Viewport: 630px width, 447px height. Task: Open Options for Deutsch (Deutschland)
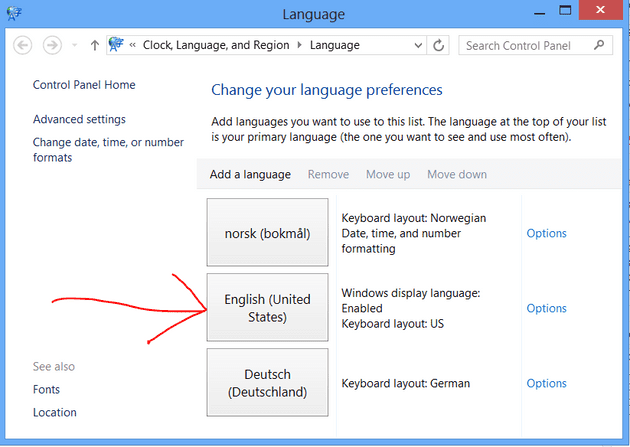click(x=546, y=384)
